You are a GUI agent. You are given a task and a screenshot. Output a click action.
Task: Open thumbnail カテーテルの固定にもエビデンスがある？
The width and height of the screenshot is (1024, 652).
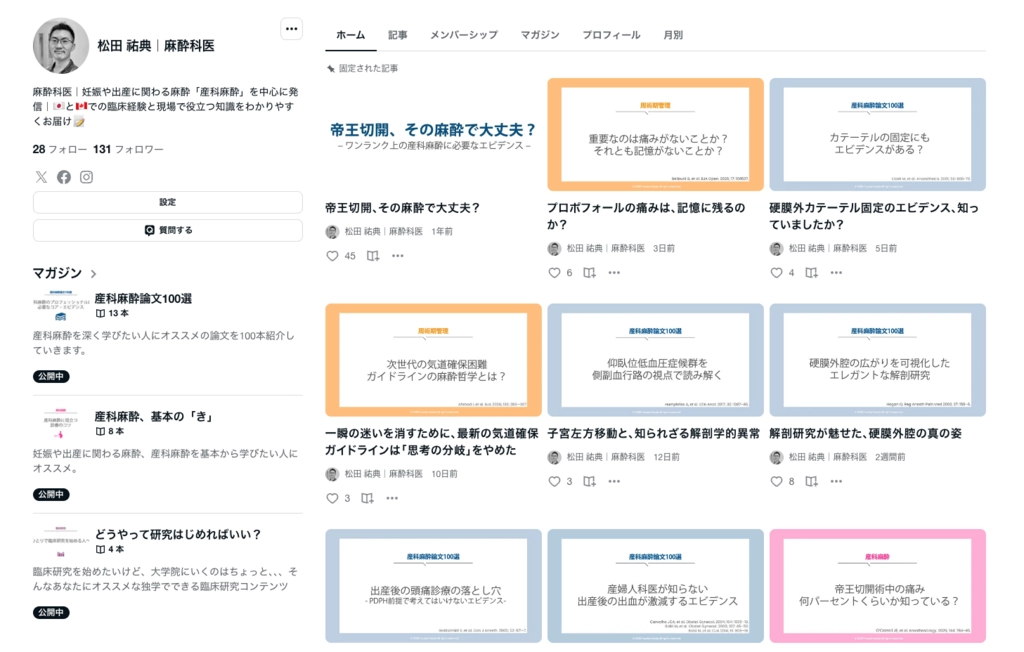point(878,135)
